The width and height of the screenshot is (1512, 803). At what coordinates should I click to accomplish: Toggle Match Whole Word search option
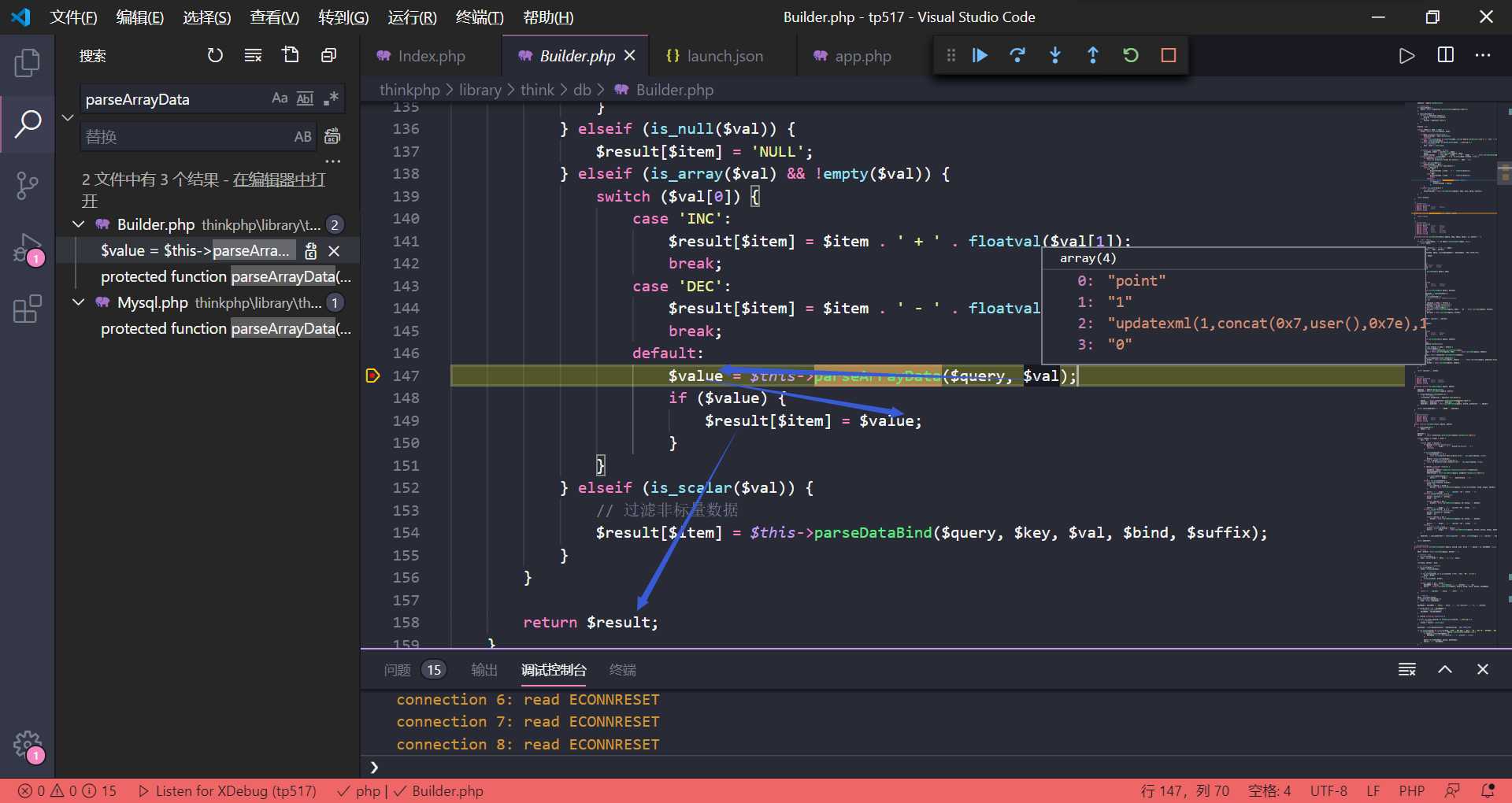click(x=305, y=98)
